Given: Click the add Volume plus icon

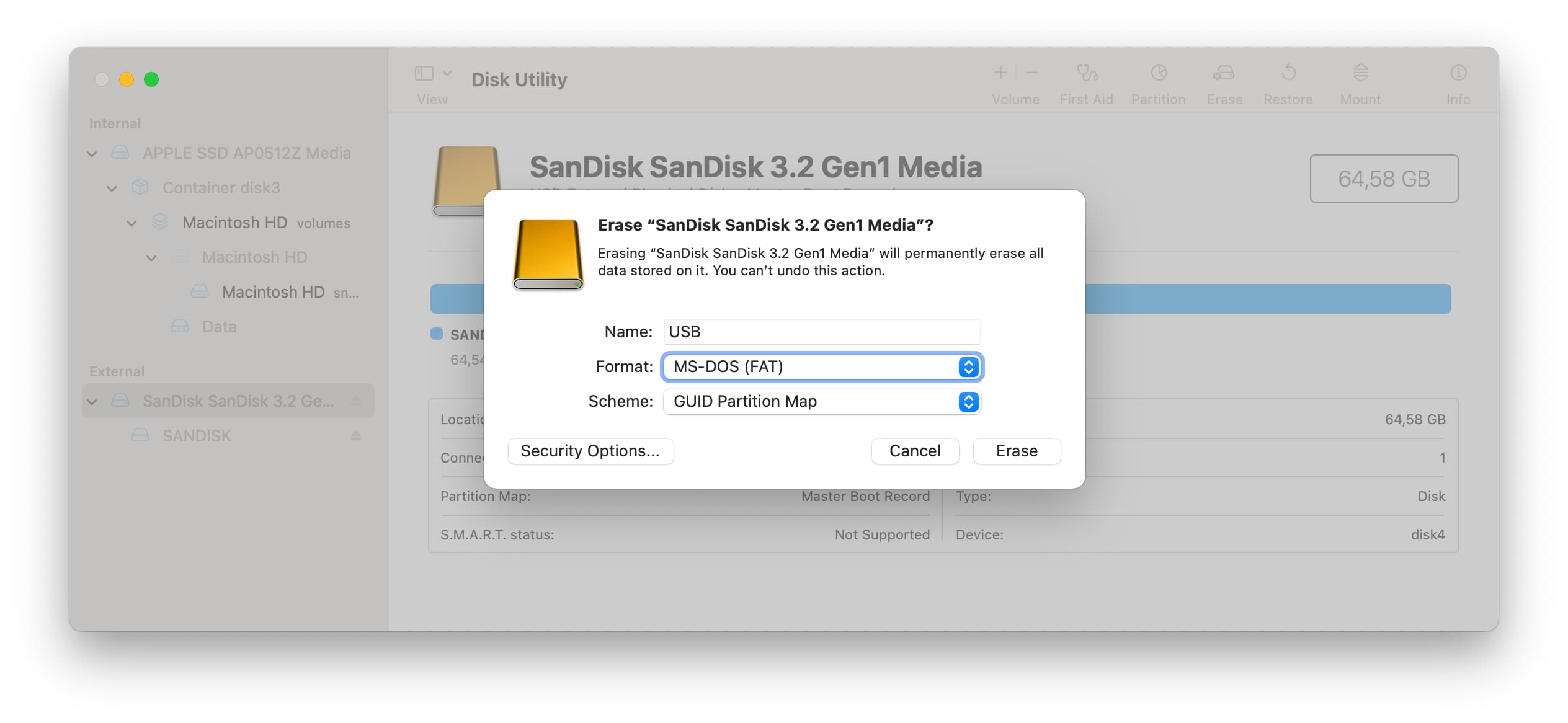Looking at the screenshot, I should click(1000, 73).
